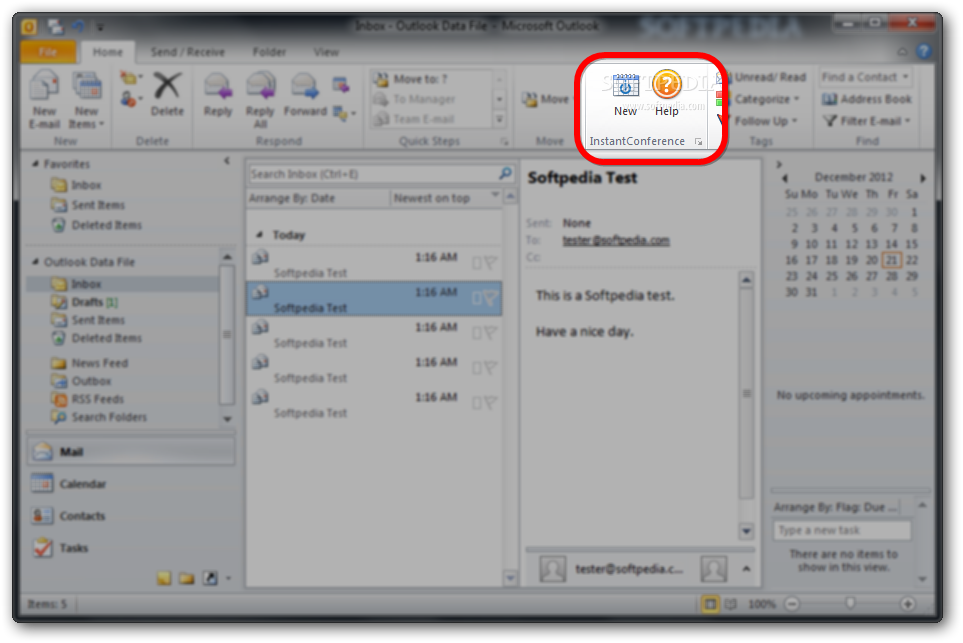The height and width of the screenshot is (643, 963).
Task: Zoom in with the plus button
Action: pyautogui.click(x=907, y=604)
